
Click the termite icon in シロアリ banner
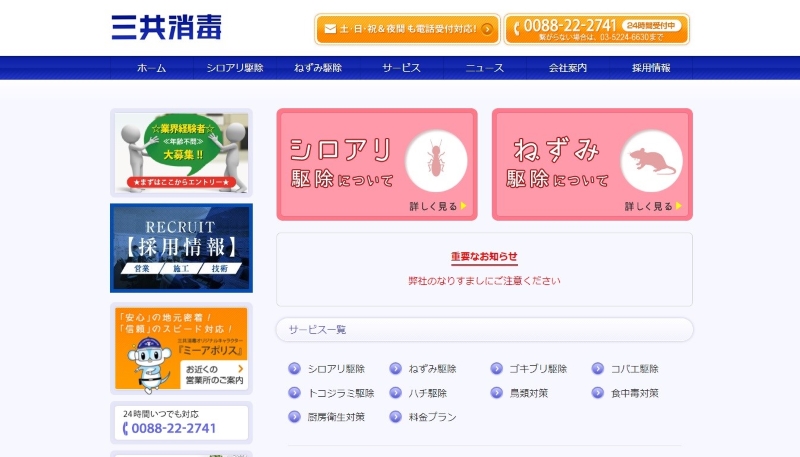coord(436,161)
